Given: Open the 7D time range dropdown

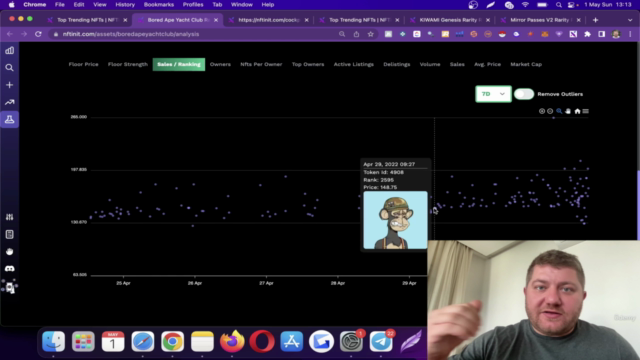Looking at the screenshot, I should coord(493,94).
